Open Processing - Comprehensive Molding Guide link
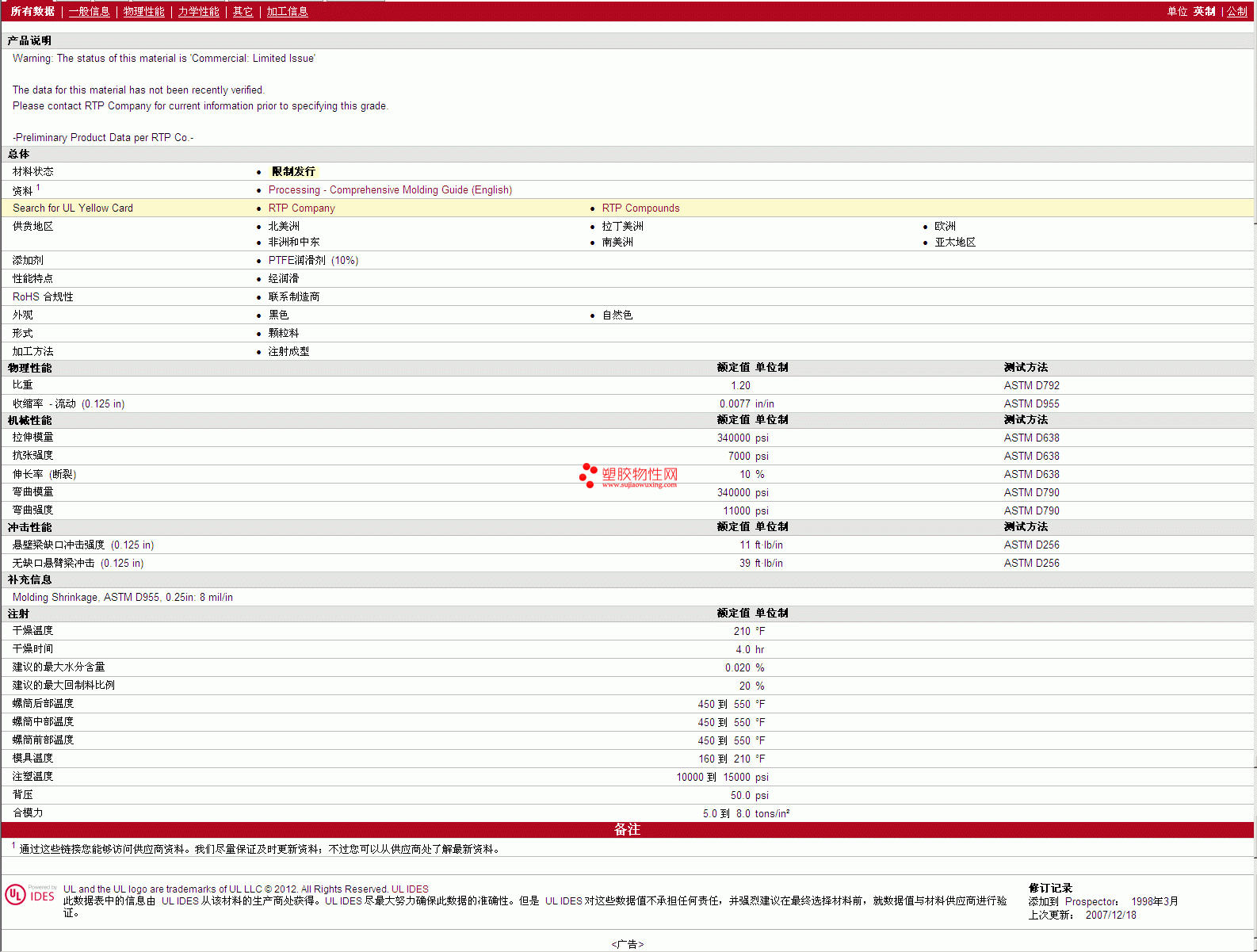This screenshot has height=952, width=1257. point(390,189)
